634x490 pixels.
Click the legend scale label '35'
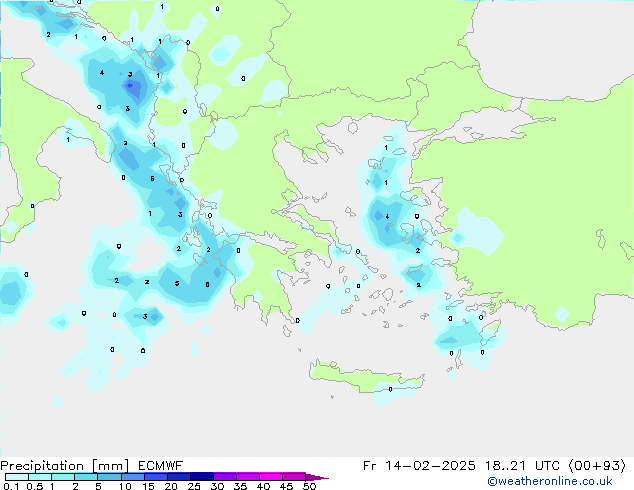click(241, 486)
